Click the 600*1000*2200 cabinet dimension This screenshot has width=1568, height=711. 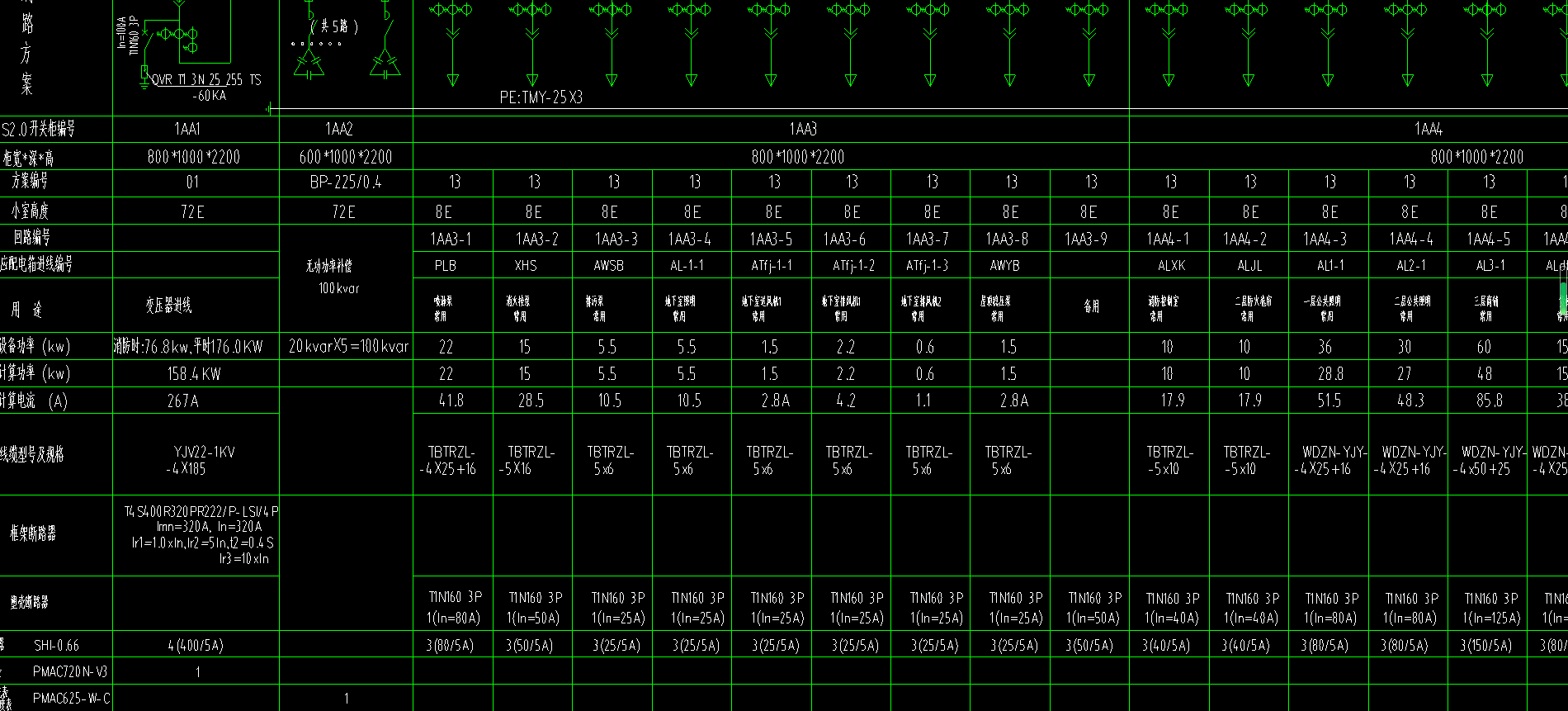pos(346,157)
